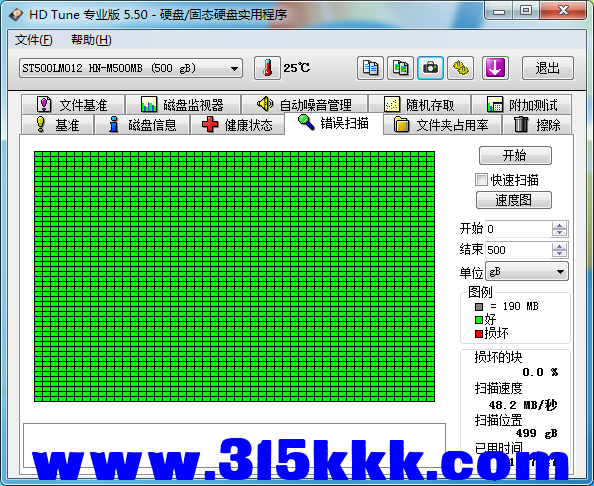This screenshot has width=594, height=486.
Task: Decrease the 结束 value with down arrow
Action: pos(559,254)
